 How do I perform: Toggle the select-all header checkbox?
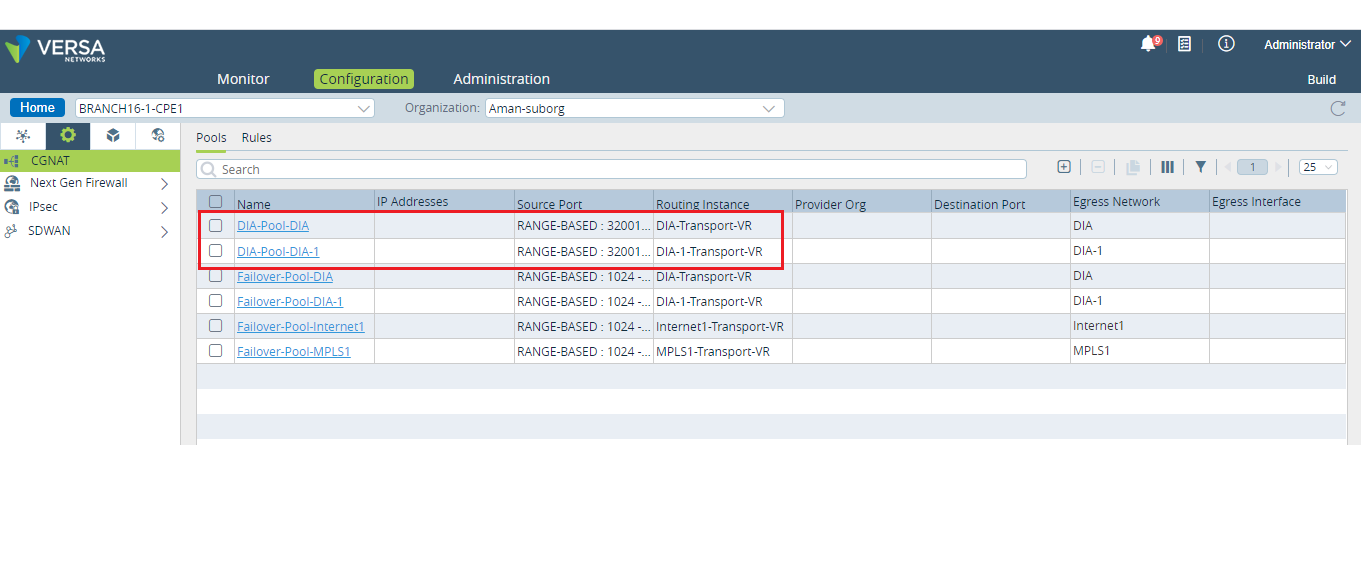[215, 201]
